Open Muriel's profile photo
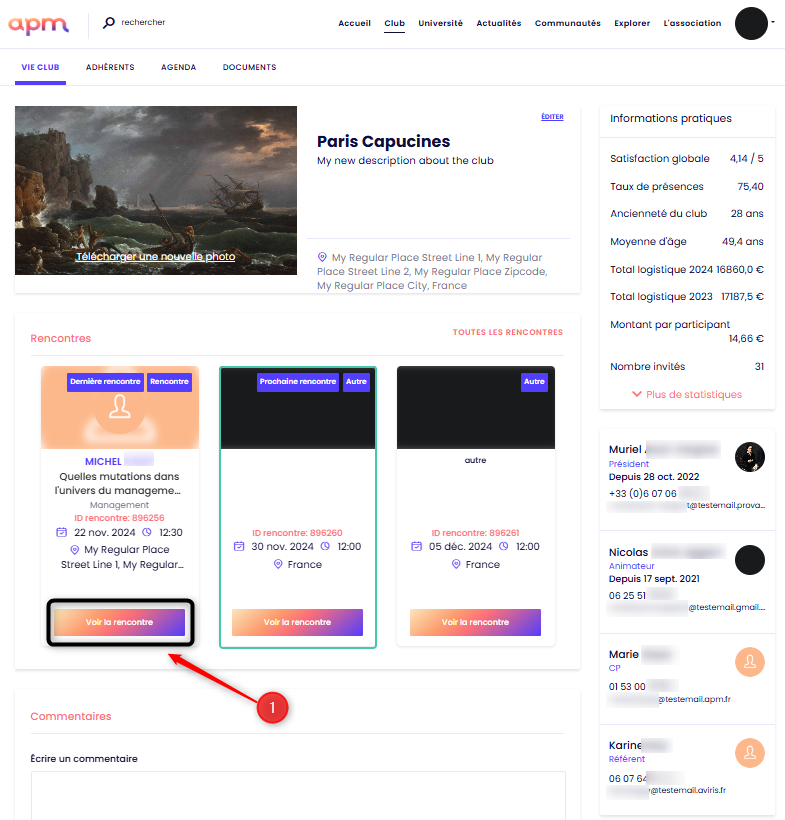Viewport: 785px width, 820px height. [x=750, y=457]
